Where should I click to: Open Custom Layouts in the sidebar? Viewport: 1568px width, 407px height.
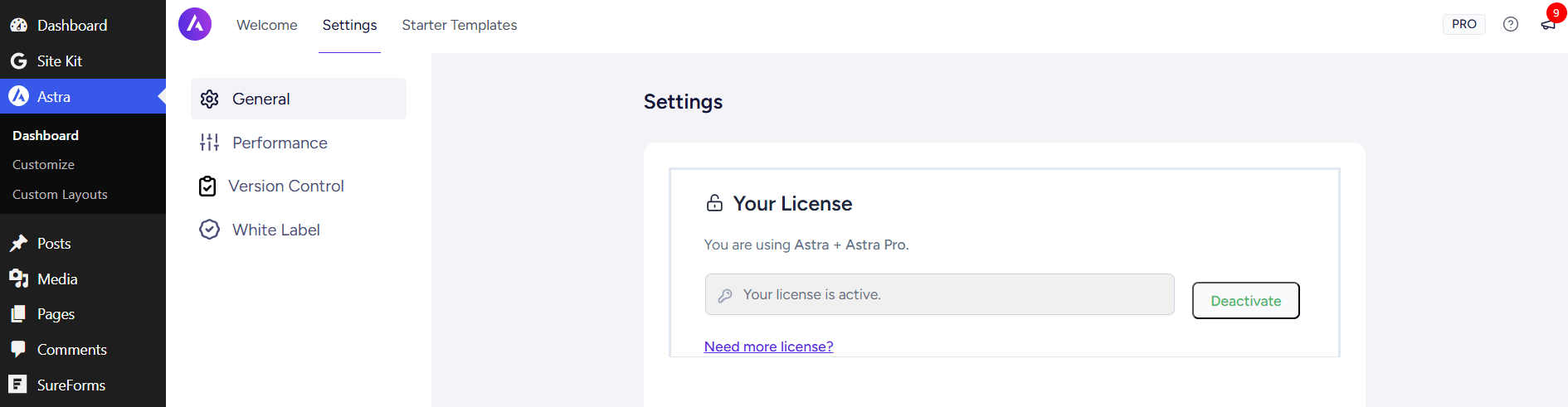tap(60, 195)
